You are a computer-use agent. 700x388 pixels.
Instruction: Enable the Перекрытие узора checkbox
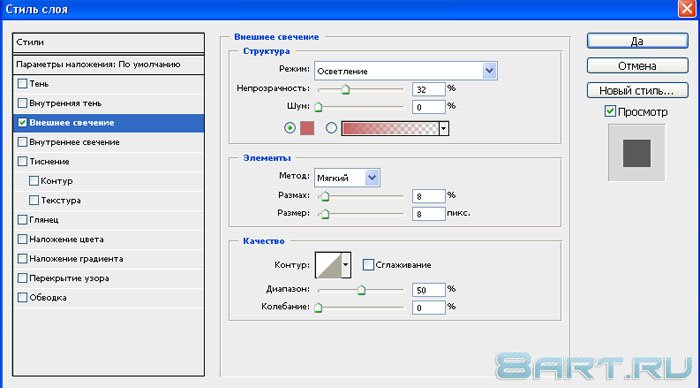(22, 278)
